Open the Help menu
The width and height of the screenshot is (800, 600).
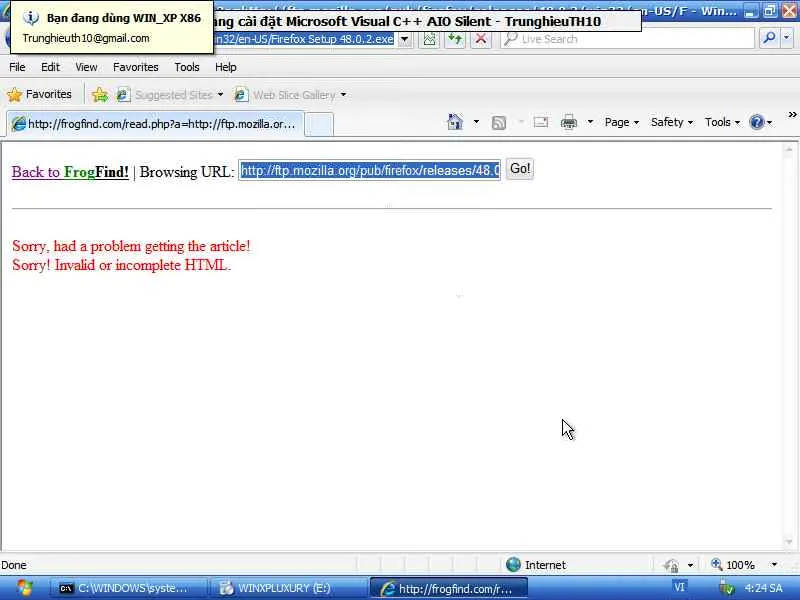click(x=226, y=67)
